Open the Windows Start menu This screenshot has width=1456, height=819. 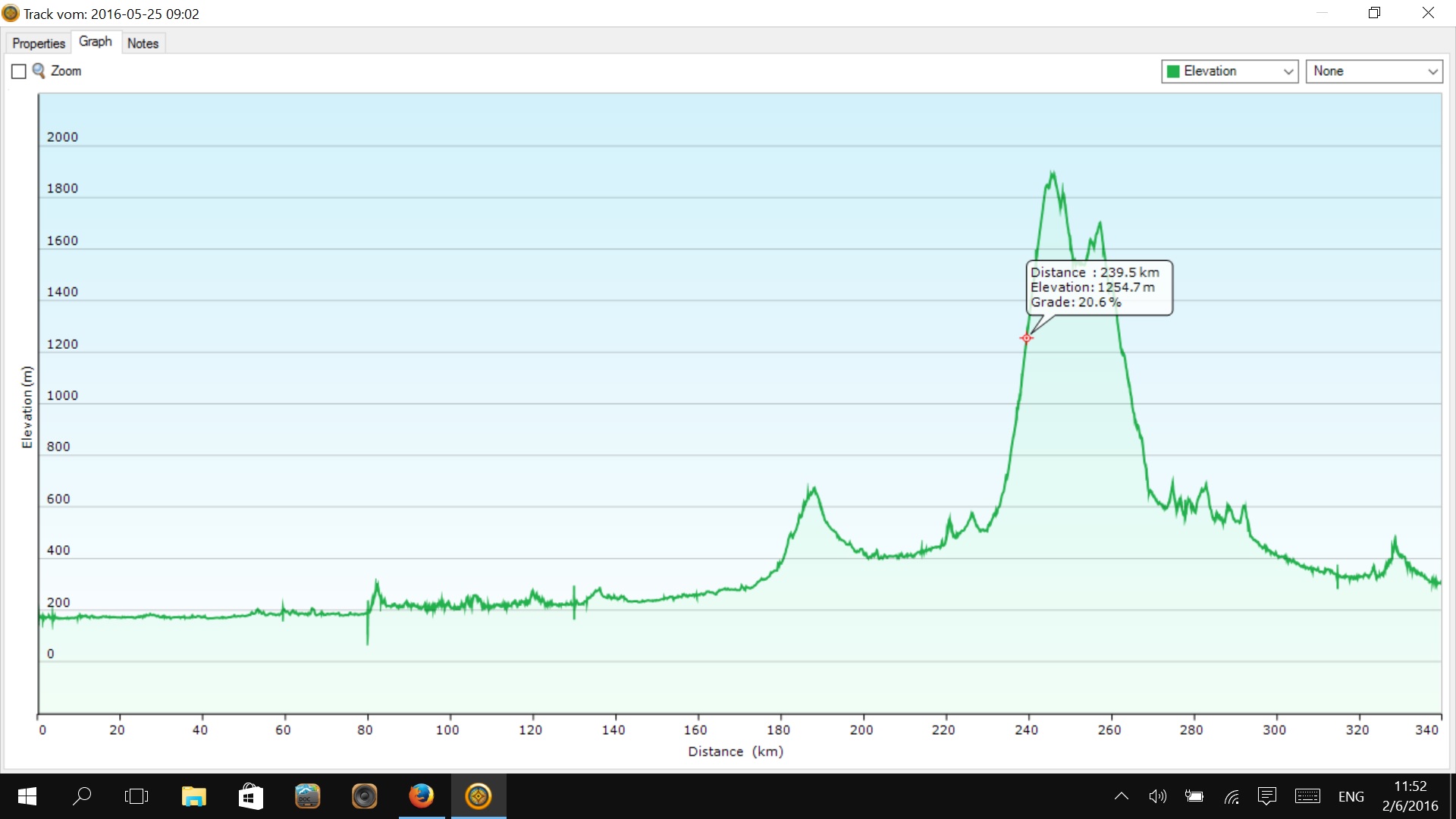click(27, 796)
